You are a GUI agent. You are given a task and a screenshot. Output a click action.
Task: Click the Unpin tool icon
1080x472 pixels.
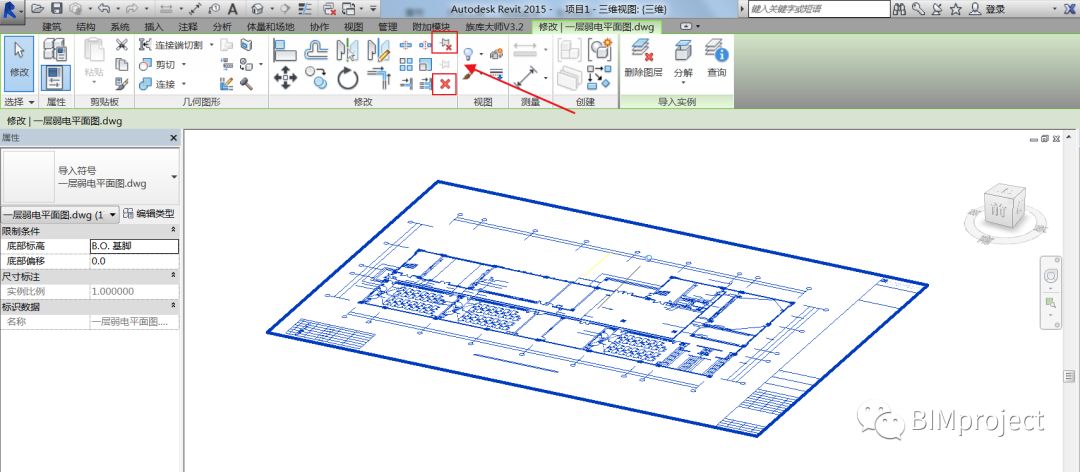click(445, 45)
